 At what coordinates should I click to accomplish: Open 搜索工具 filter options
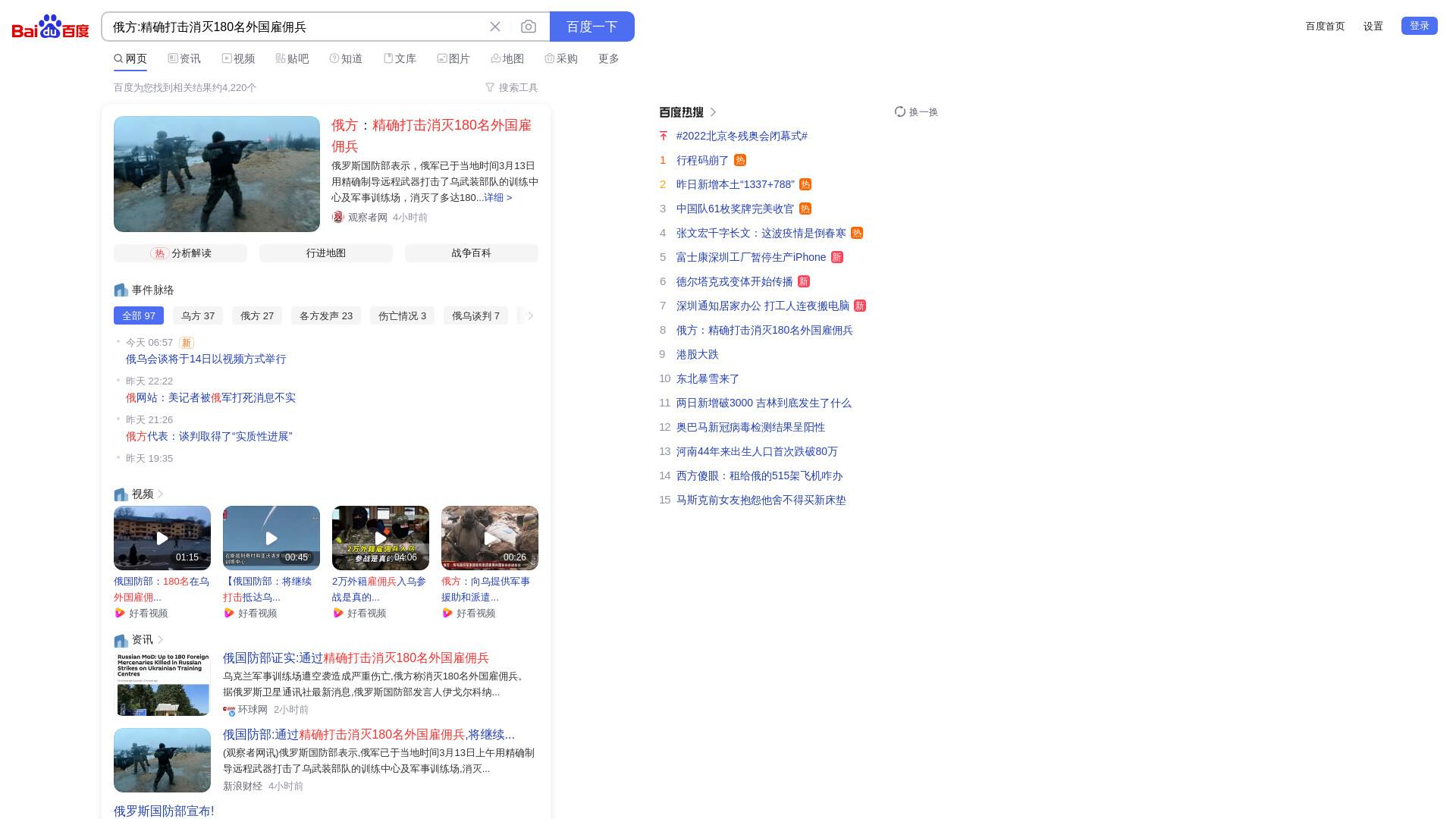pyautogui.click(x=512, y=87)
